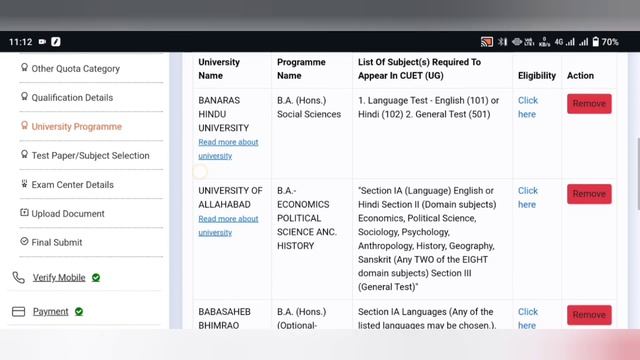
Task: Open Other Quota Category step
Action: [x=76, y=69]
